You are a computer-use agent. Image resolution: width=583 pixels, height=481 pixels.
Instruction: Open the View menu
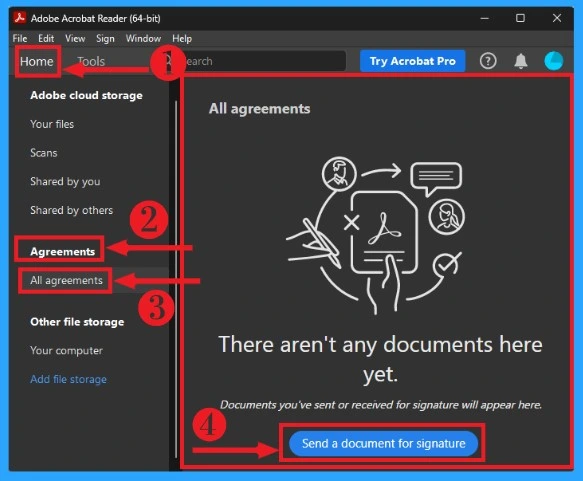[x=75, y=38]
